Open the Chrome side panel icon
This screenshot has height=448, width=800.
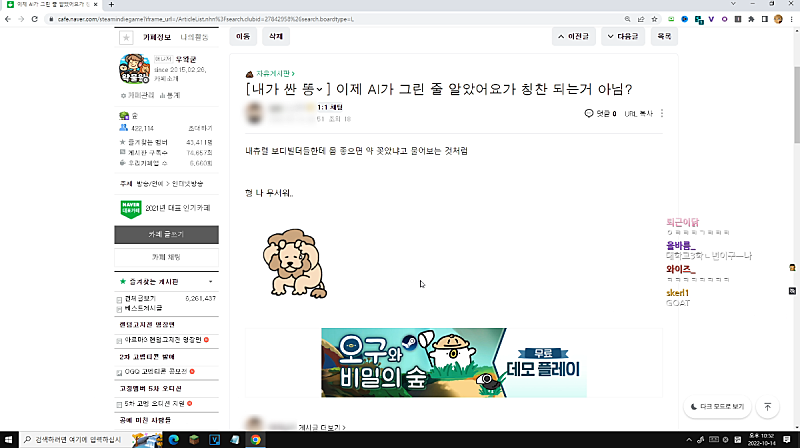tap(764, 19)
